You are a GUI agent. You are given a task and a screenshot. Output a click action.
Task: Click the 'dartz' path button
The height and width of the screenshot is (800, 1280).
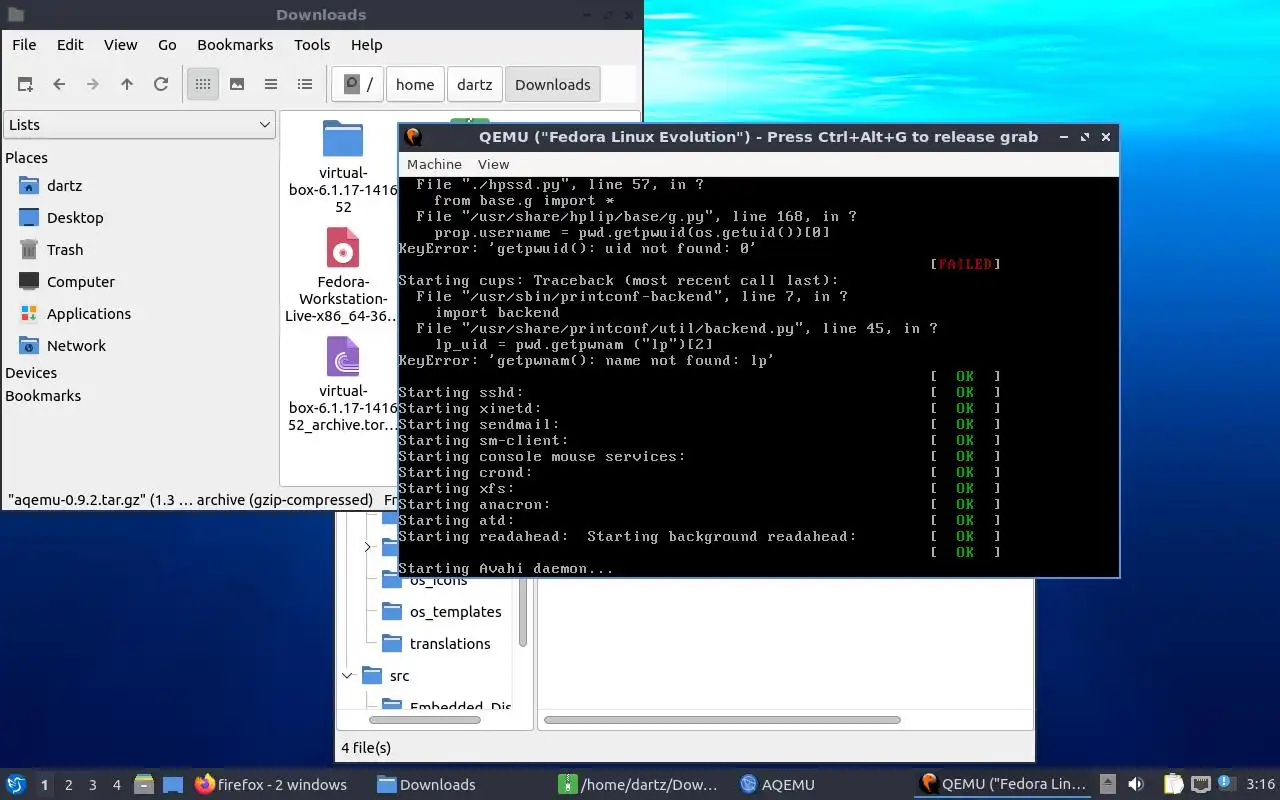point(475,85)
